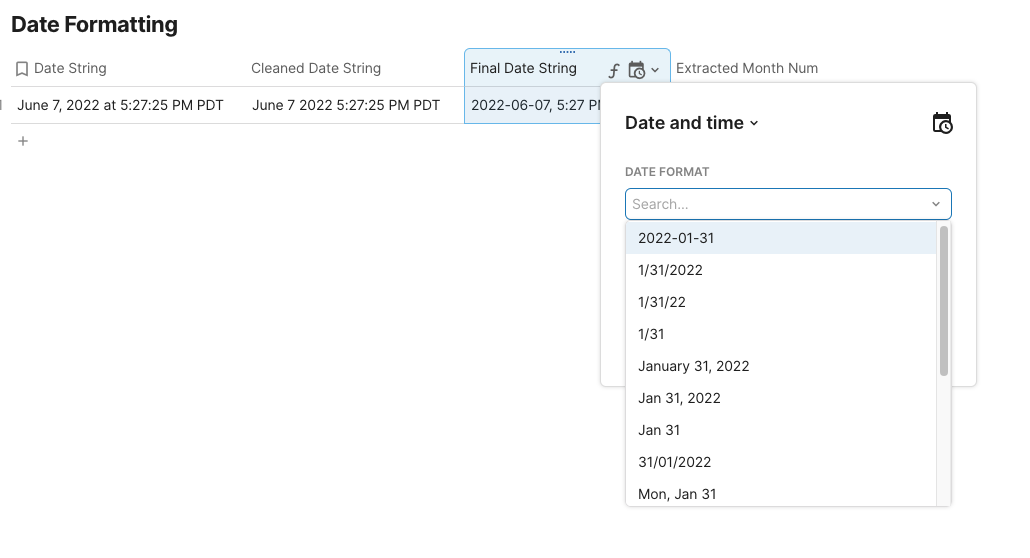Click the plus icon to add a row

tap(23, 141)
